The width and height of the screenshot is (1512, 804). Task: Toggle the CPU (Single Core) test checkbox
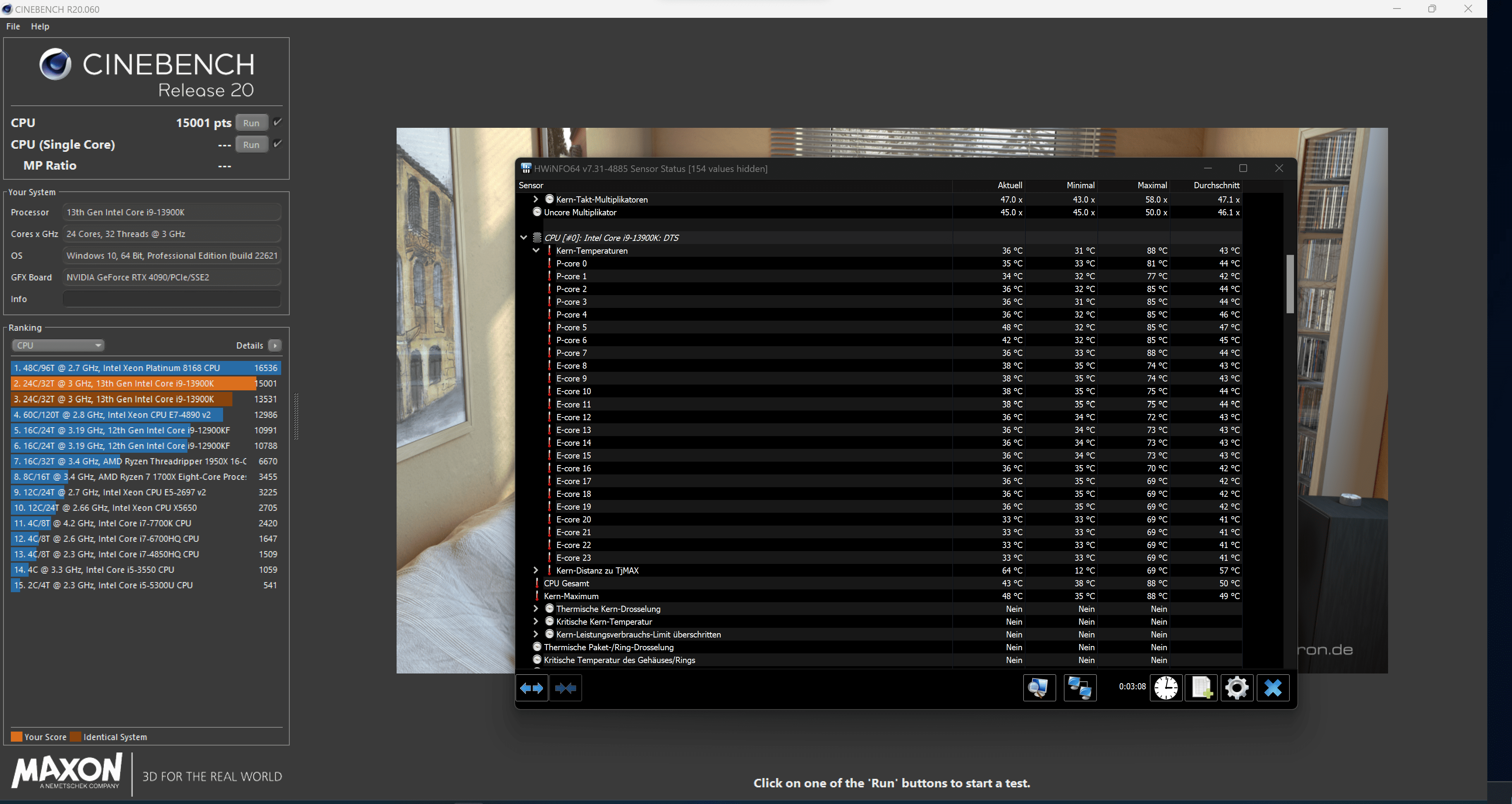pos(278,144)
